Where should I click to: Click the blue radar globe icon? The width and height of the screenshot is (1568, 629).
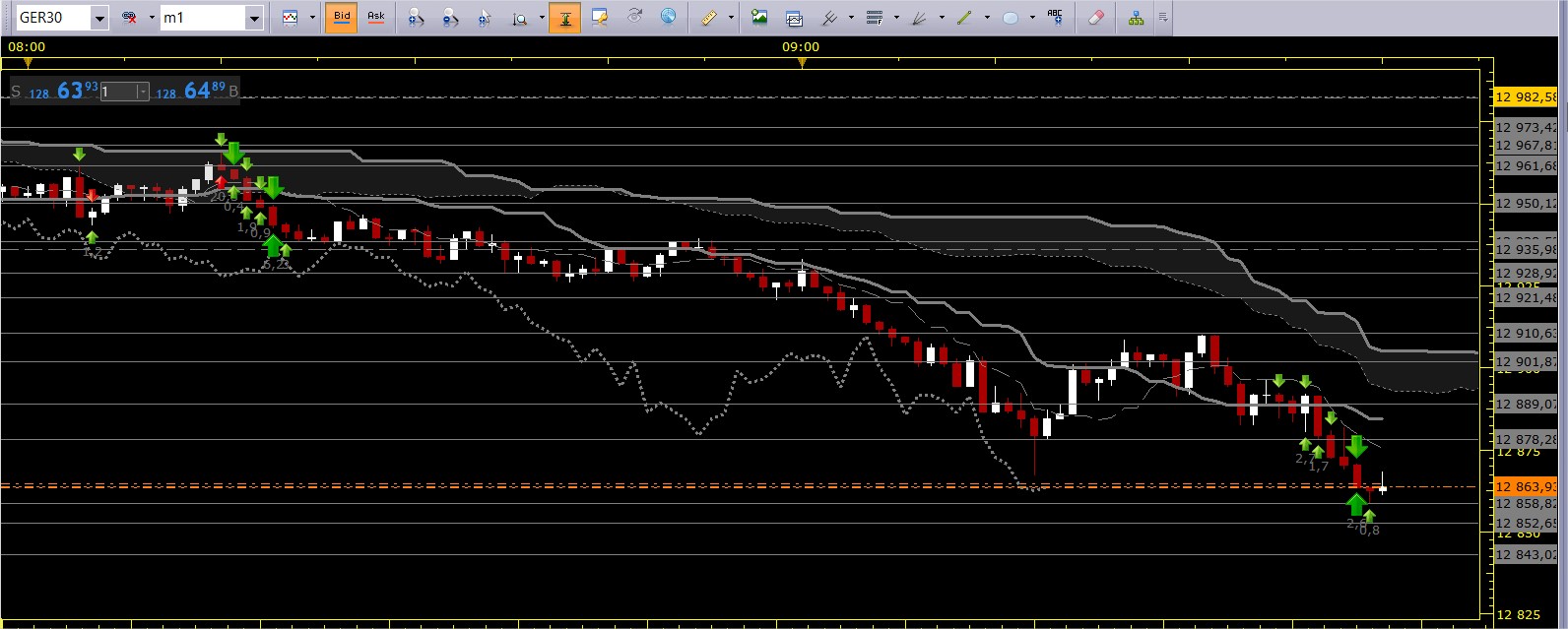click(668, 18)
